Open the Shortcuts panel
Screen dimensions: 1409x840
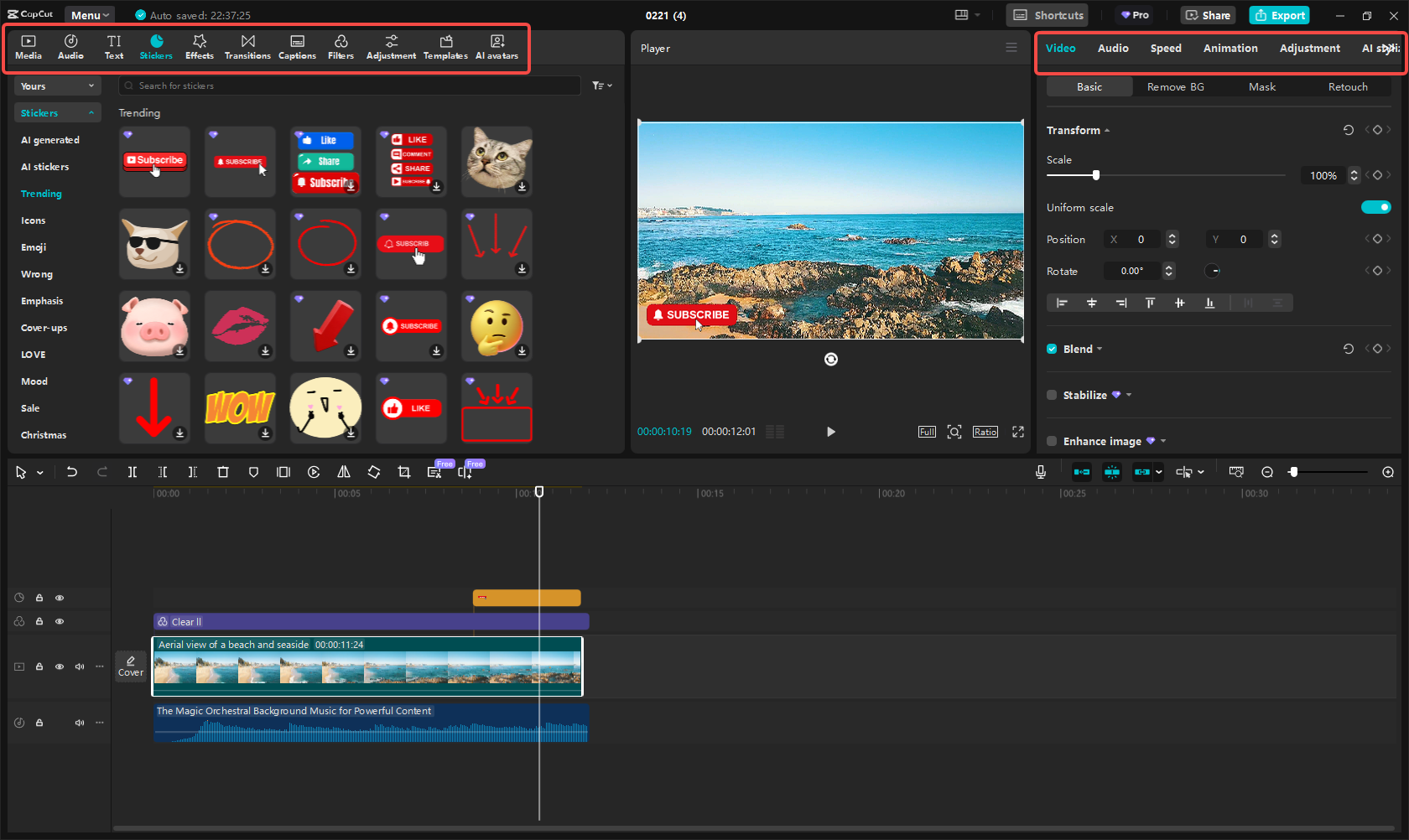point(1047,15)
